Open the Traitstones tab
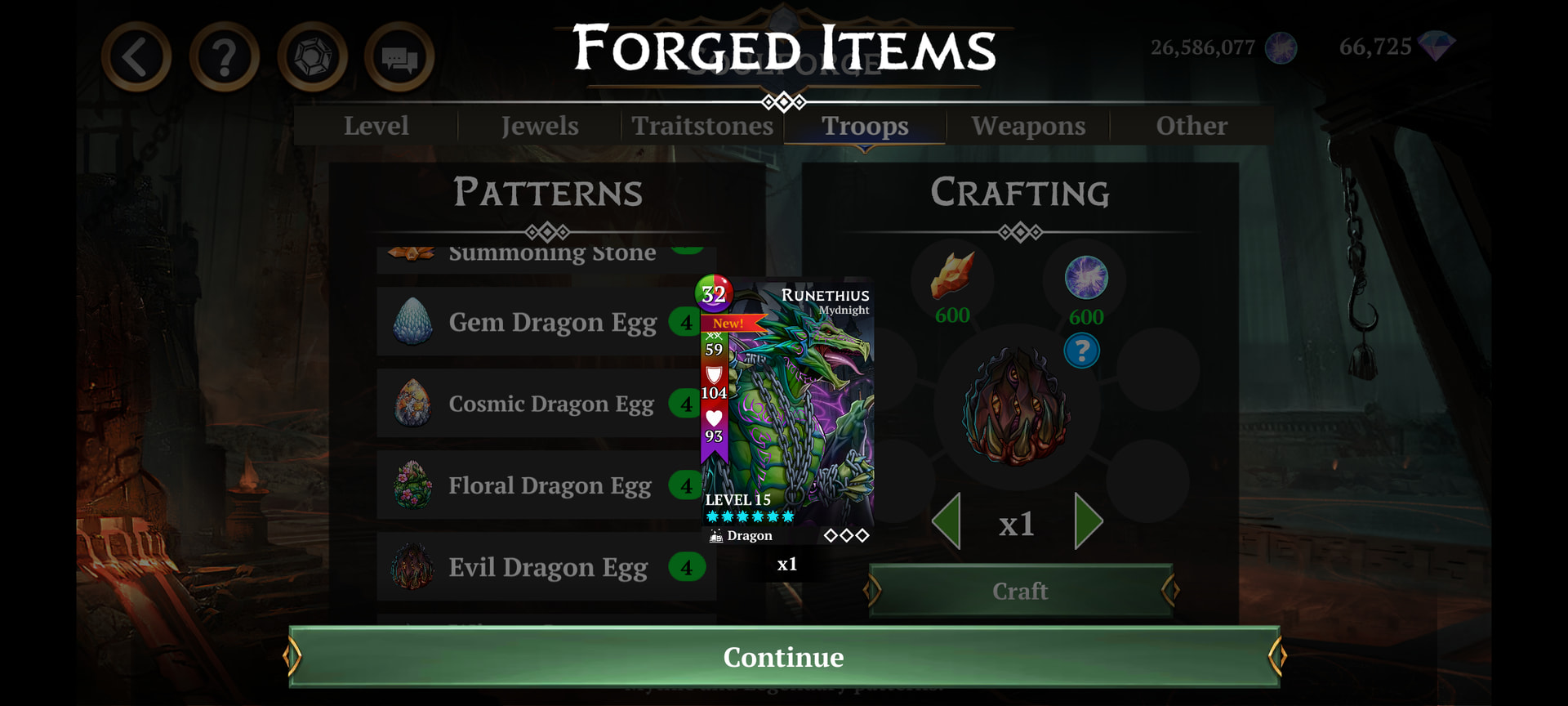 click(702, 126)
